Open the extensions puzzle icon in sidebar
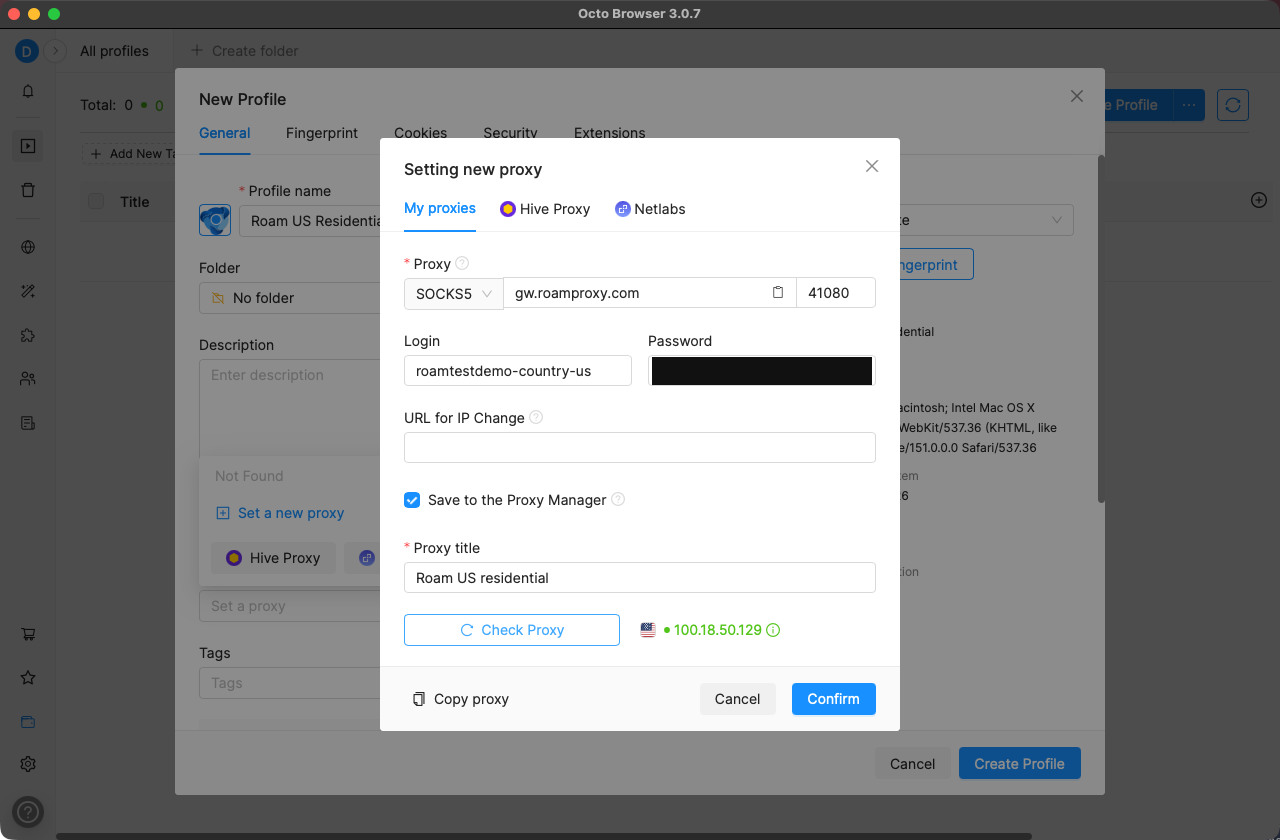The height and width of the screenshot is (840, 1280). [x=28, y=335]
